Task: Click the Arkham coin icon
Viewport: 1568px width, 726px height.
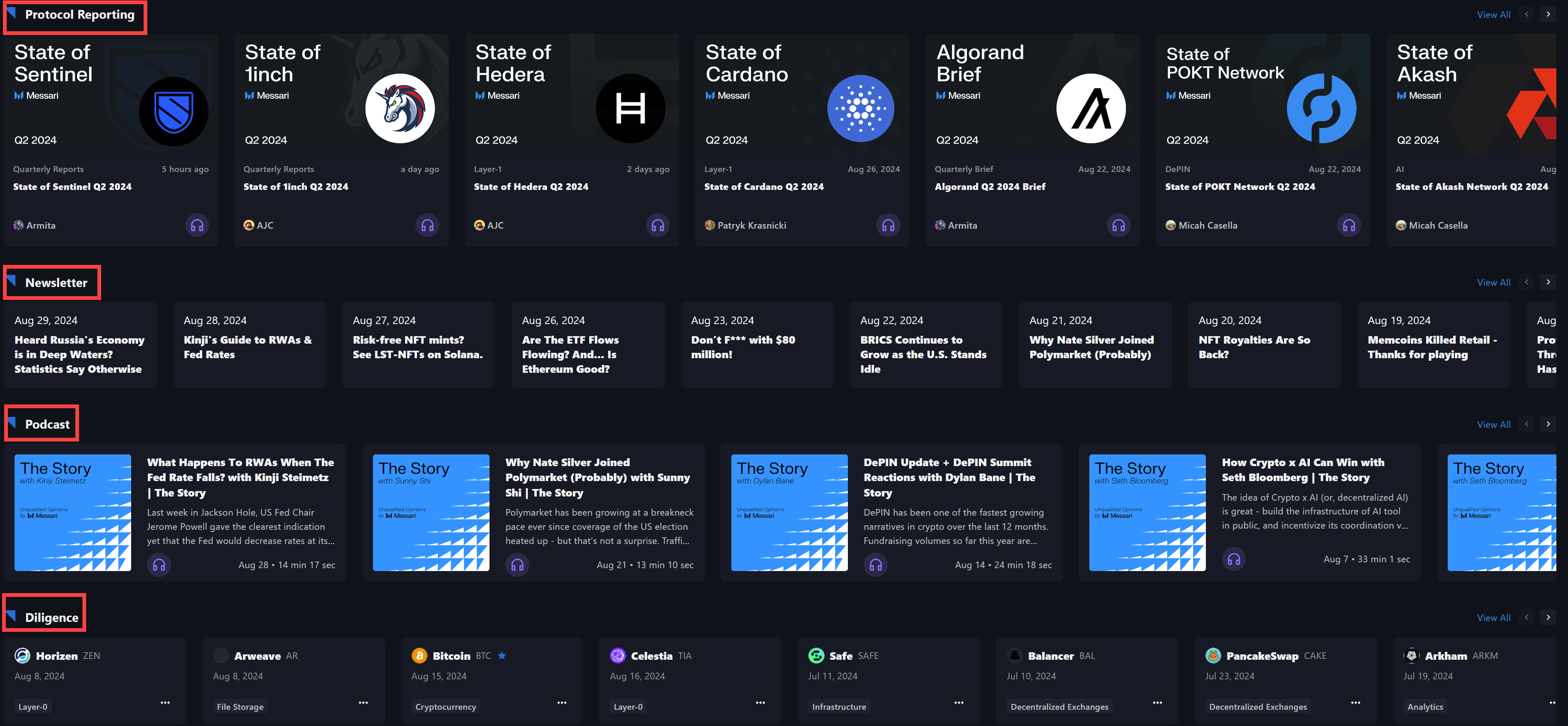Action: (1411, 655)
